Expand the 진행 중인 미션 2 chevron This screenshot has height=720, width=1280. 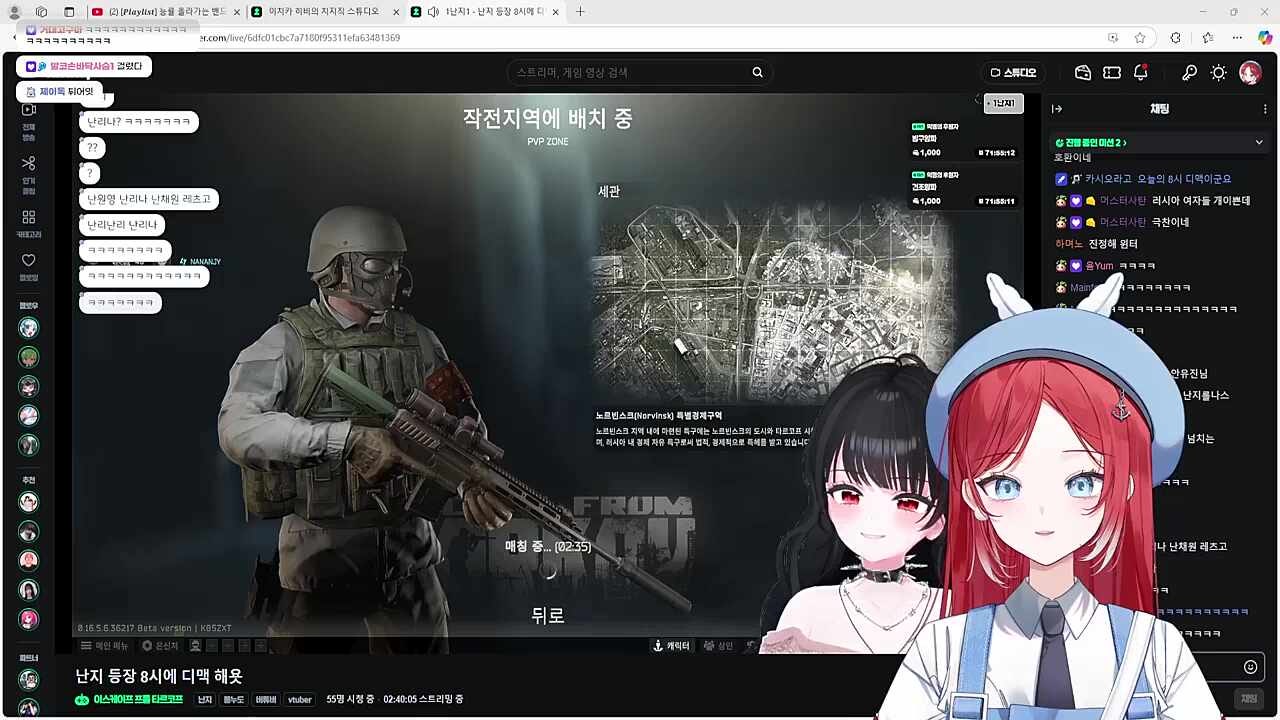tap(1259, 143)
